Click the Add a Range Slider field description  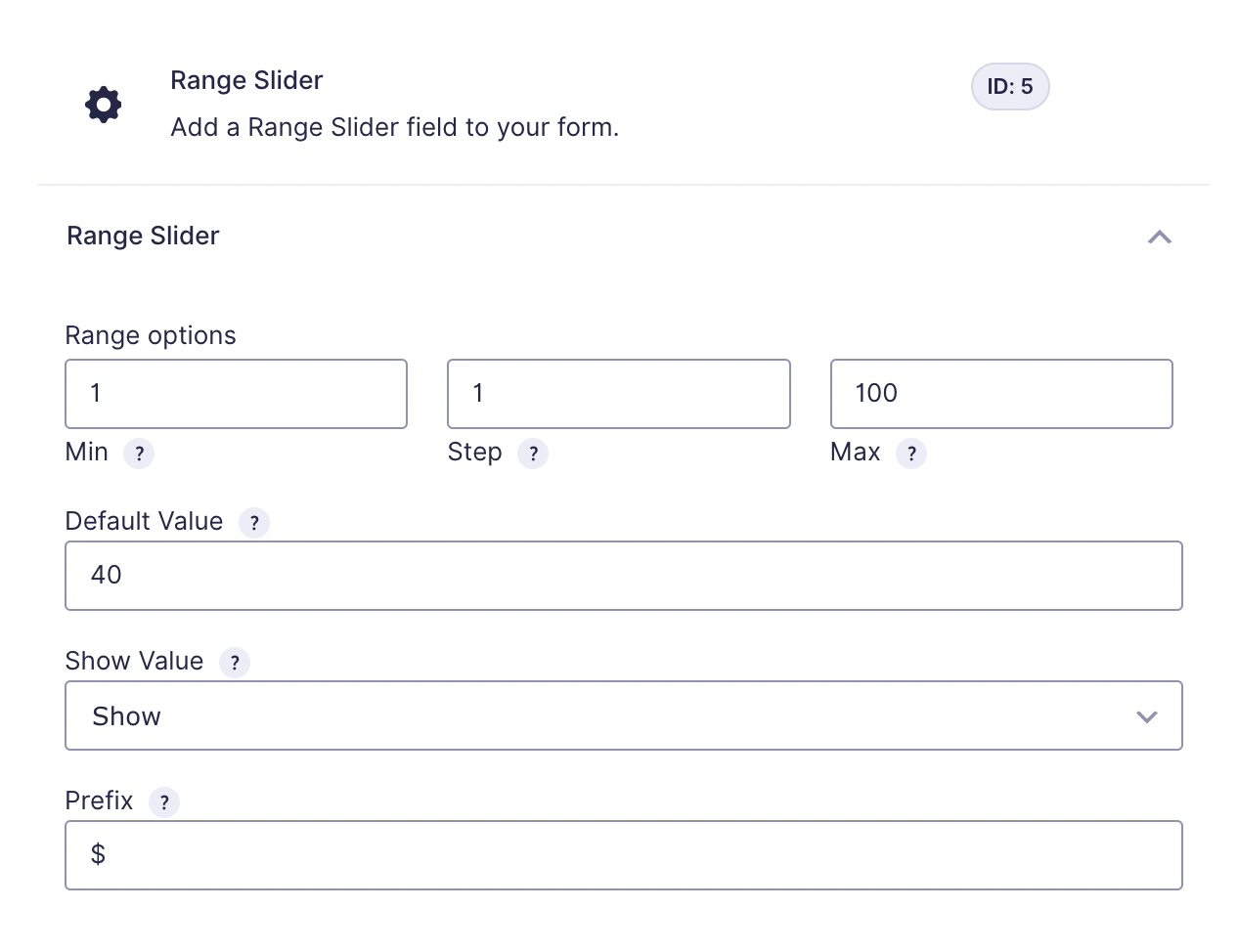click(395, 128)
